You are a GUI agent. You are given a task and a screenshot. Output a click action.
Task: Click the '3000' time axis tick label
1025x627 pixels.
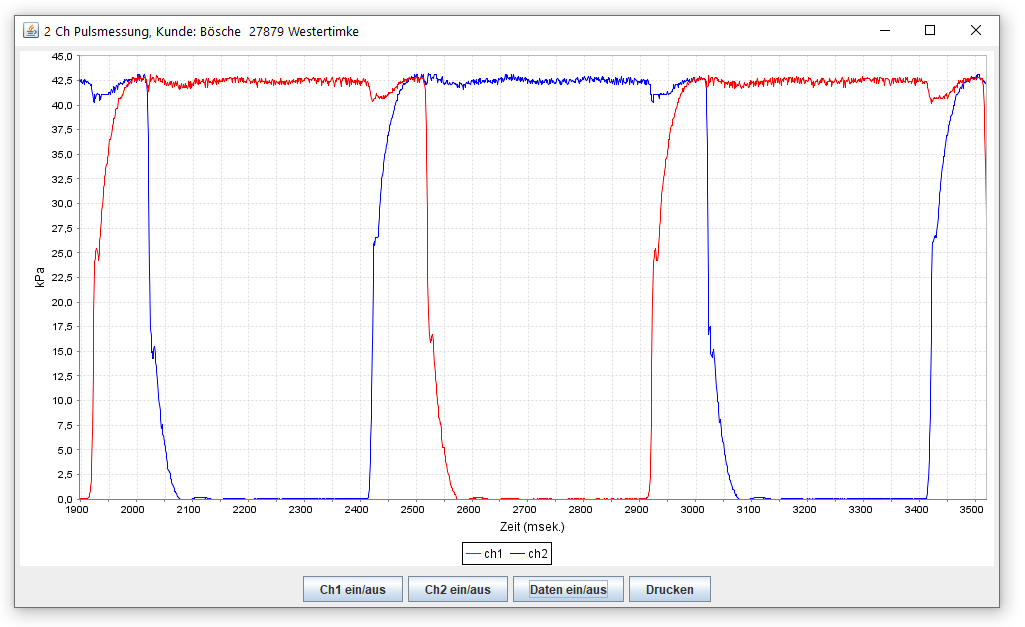[x=692, y=510]
